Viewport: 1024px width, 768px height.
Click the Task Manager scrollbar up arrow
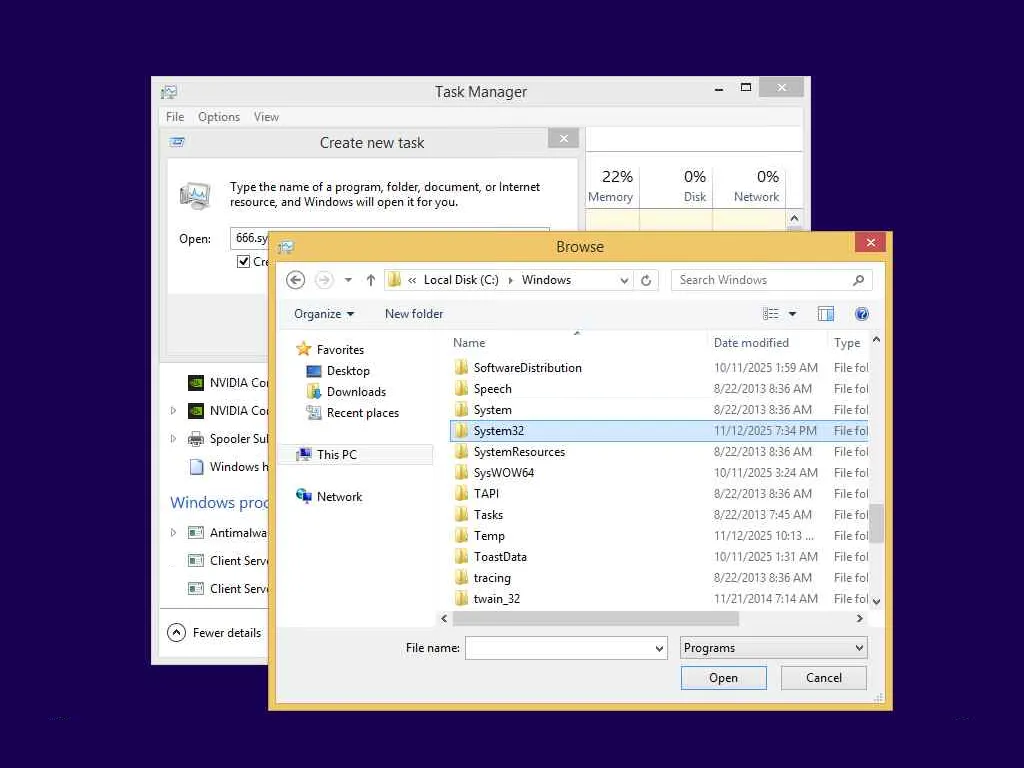pyautogui.click(x=794, y=218)
